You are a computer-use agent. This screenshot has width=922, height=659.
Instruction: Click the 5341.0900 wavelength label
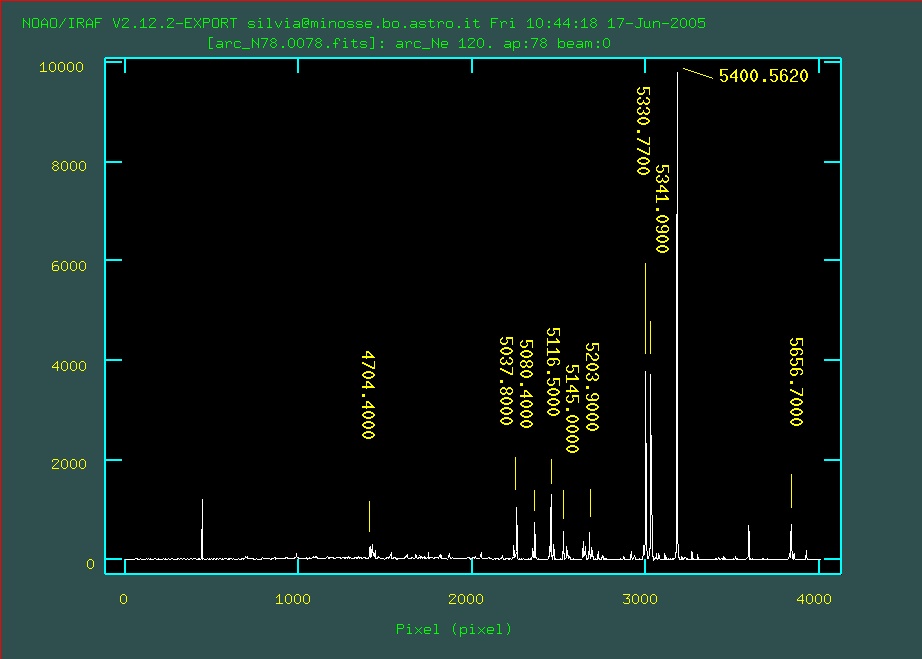pos(661,208)
